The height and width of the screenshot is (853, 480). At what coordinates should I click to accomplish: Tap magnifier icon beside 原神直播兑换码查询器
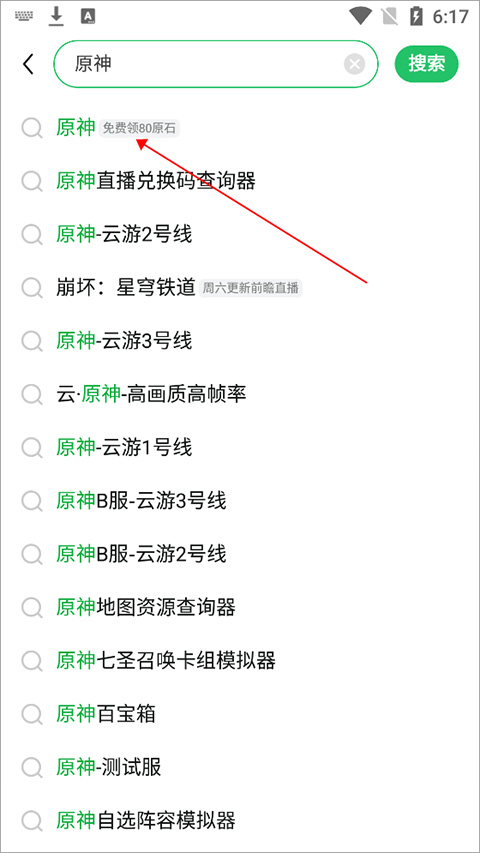click(32, 182)
